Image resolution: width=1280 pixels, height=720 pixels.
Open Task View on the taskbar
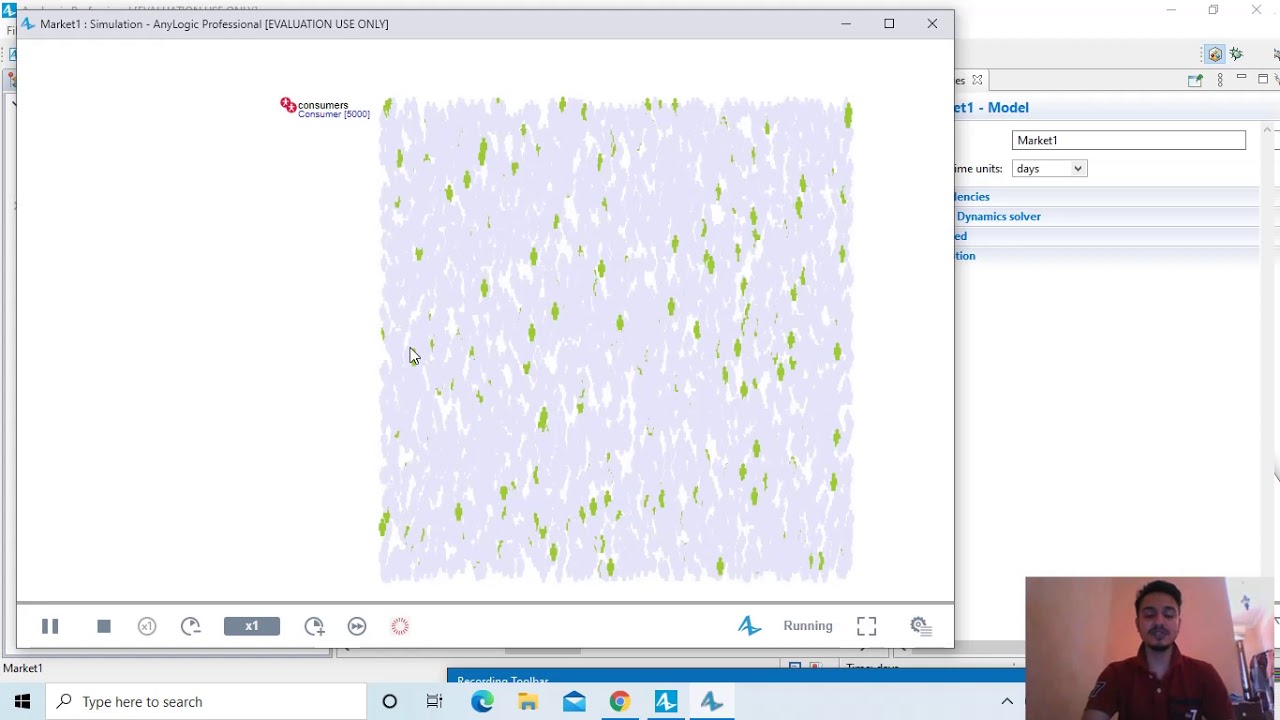tap(435, 702)
